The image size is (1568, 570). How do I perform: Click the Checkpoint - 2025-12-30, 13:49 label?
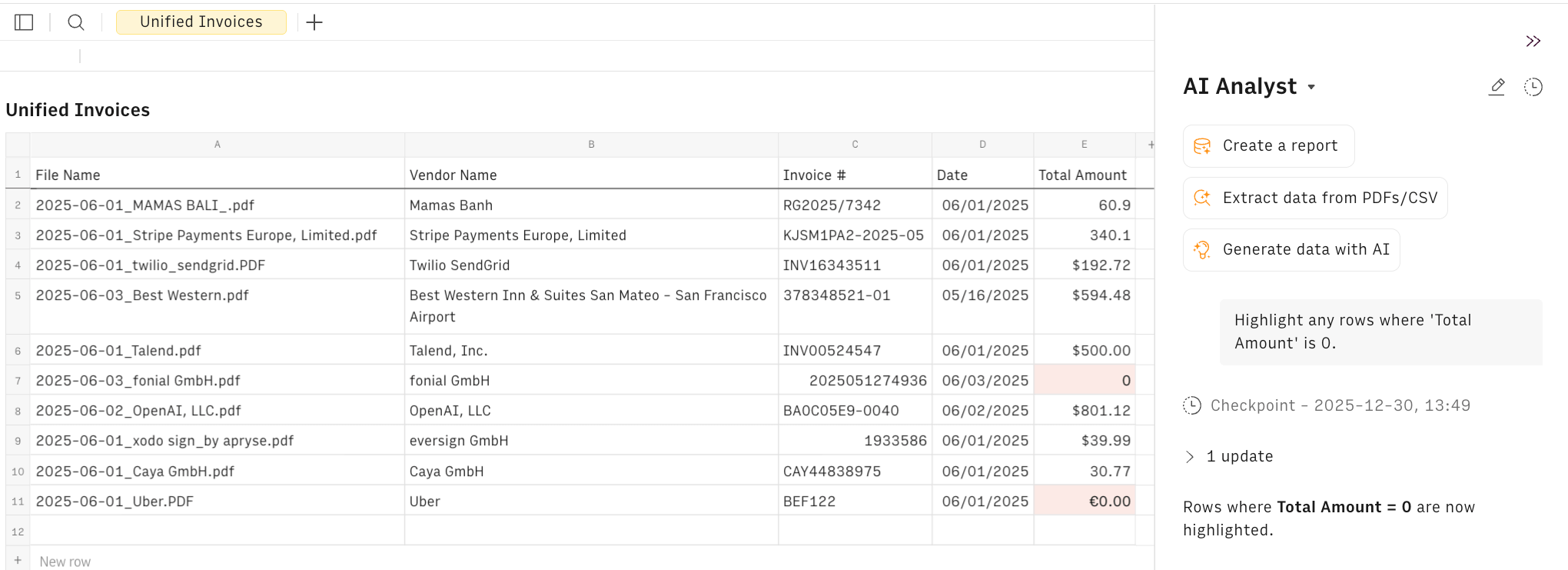1340,405
